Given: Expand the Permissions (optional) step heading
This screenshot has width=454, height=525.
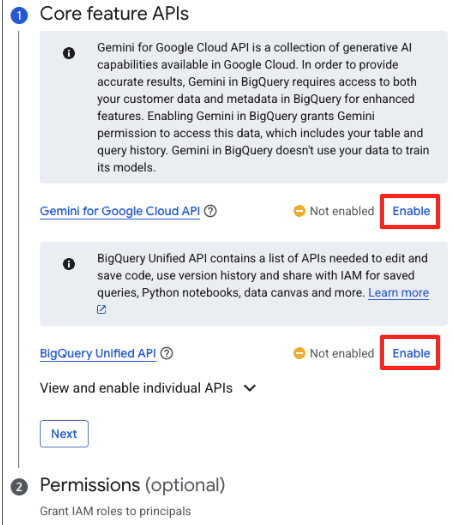Looking at the screenshot, I should [x=132, y=485].
